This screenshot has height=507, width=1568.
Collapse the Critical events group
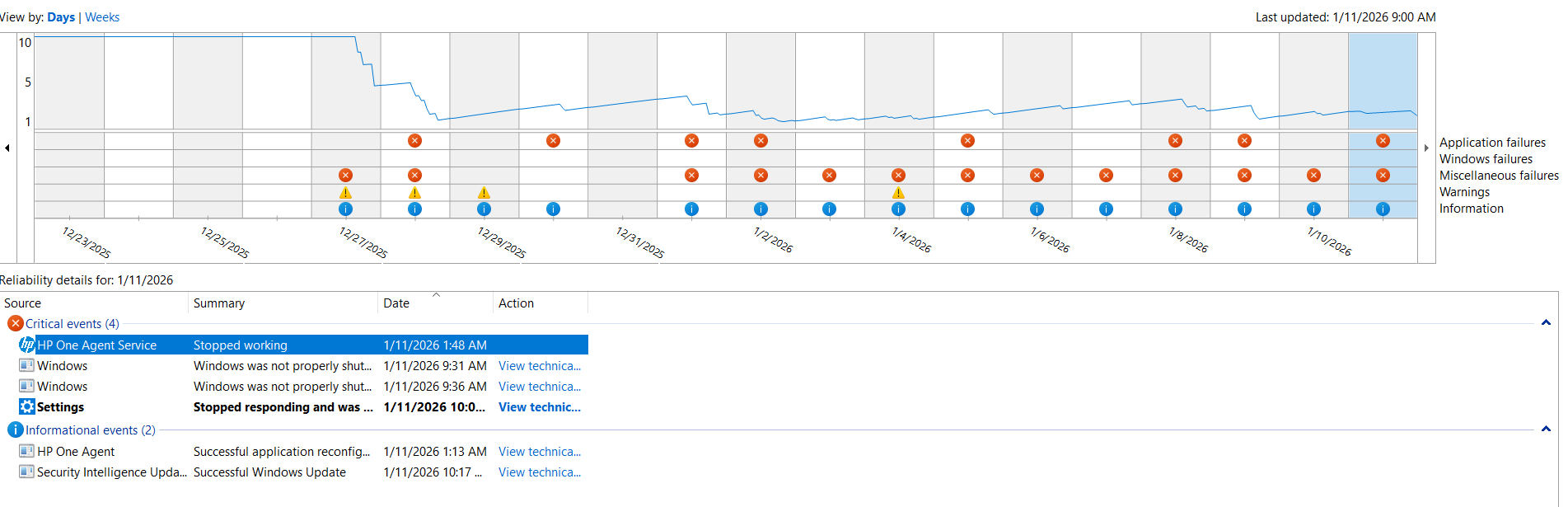(1546, 323)
